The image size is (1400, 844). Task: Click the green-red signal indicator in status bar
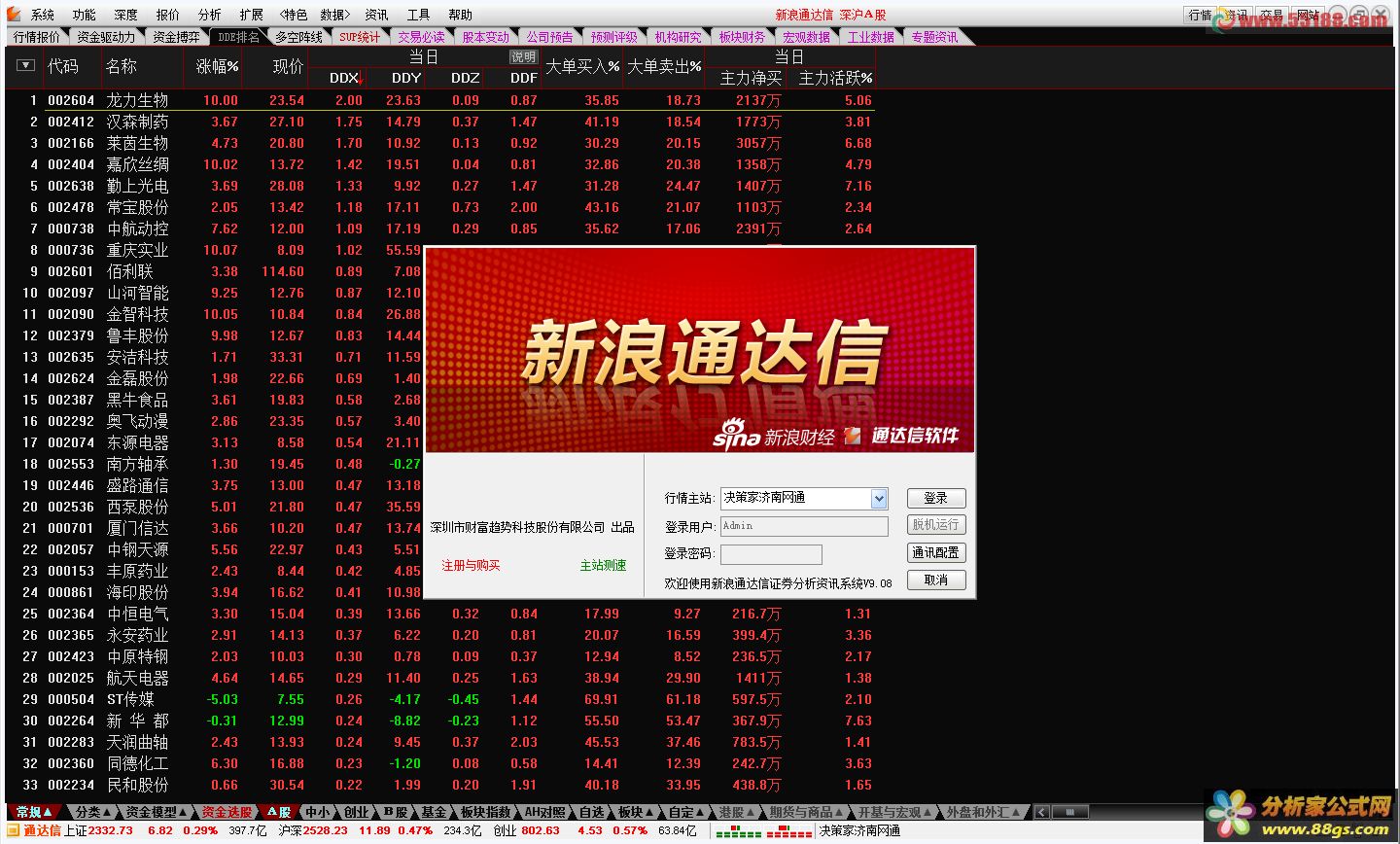pyautogui.click(x=763, y=831)
